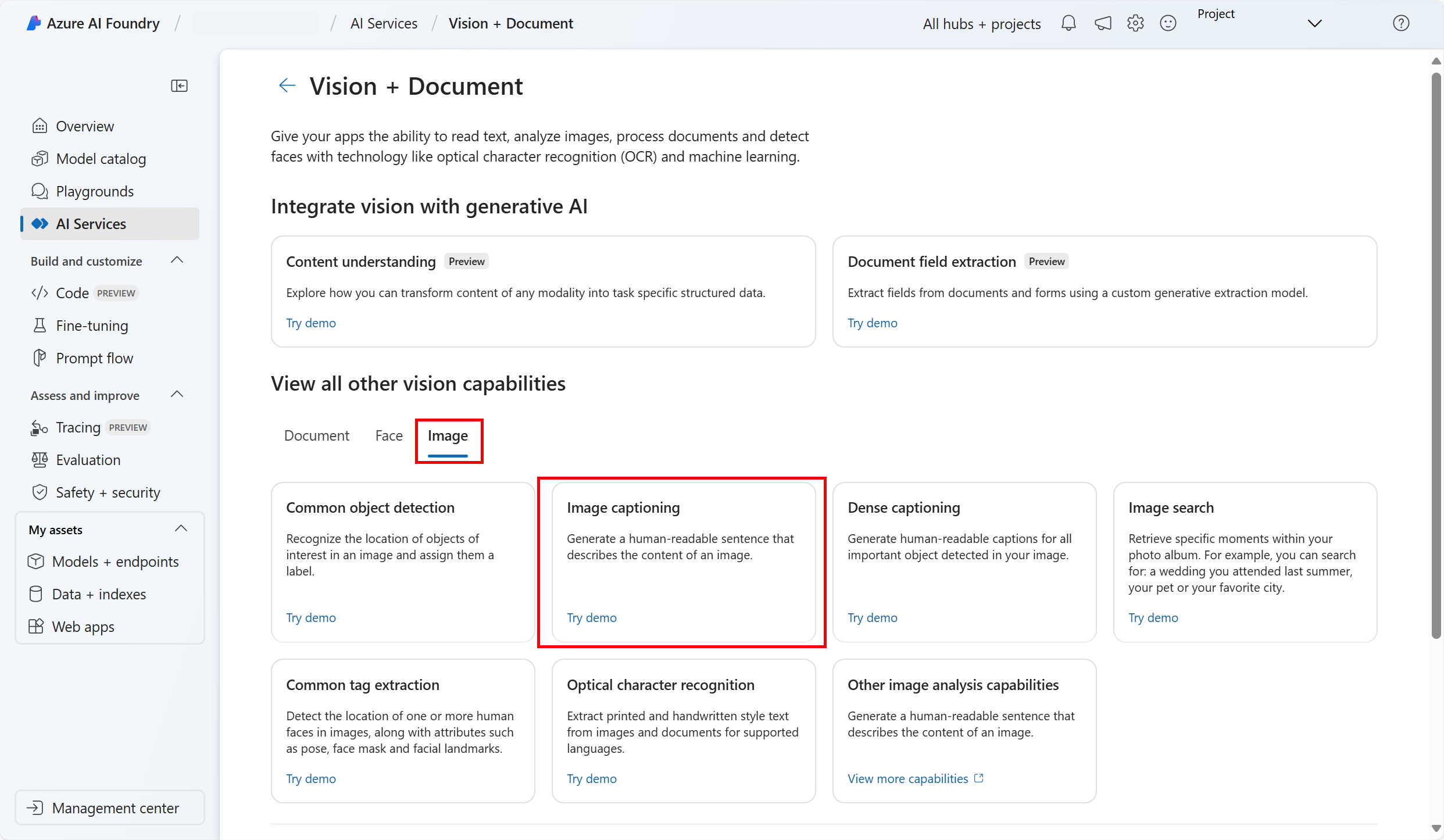Try demo for Dense captioning

[x=873, y=618]
